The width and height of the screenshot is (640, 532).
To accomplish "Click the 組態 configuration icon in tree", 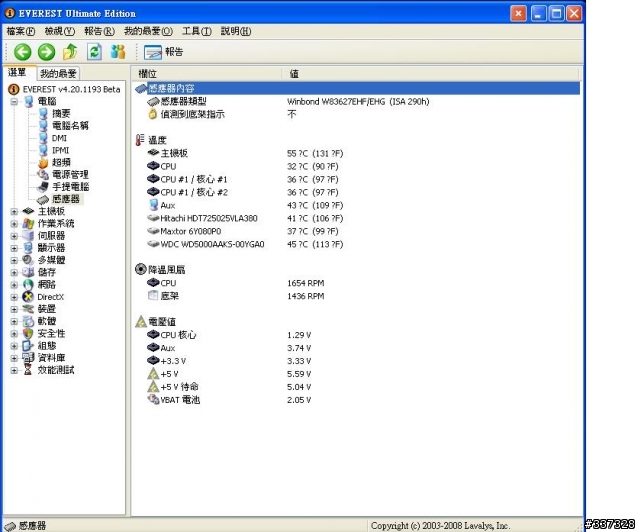I will [28, 346].
